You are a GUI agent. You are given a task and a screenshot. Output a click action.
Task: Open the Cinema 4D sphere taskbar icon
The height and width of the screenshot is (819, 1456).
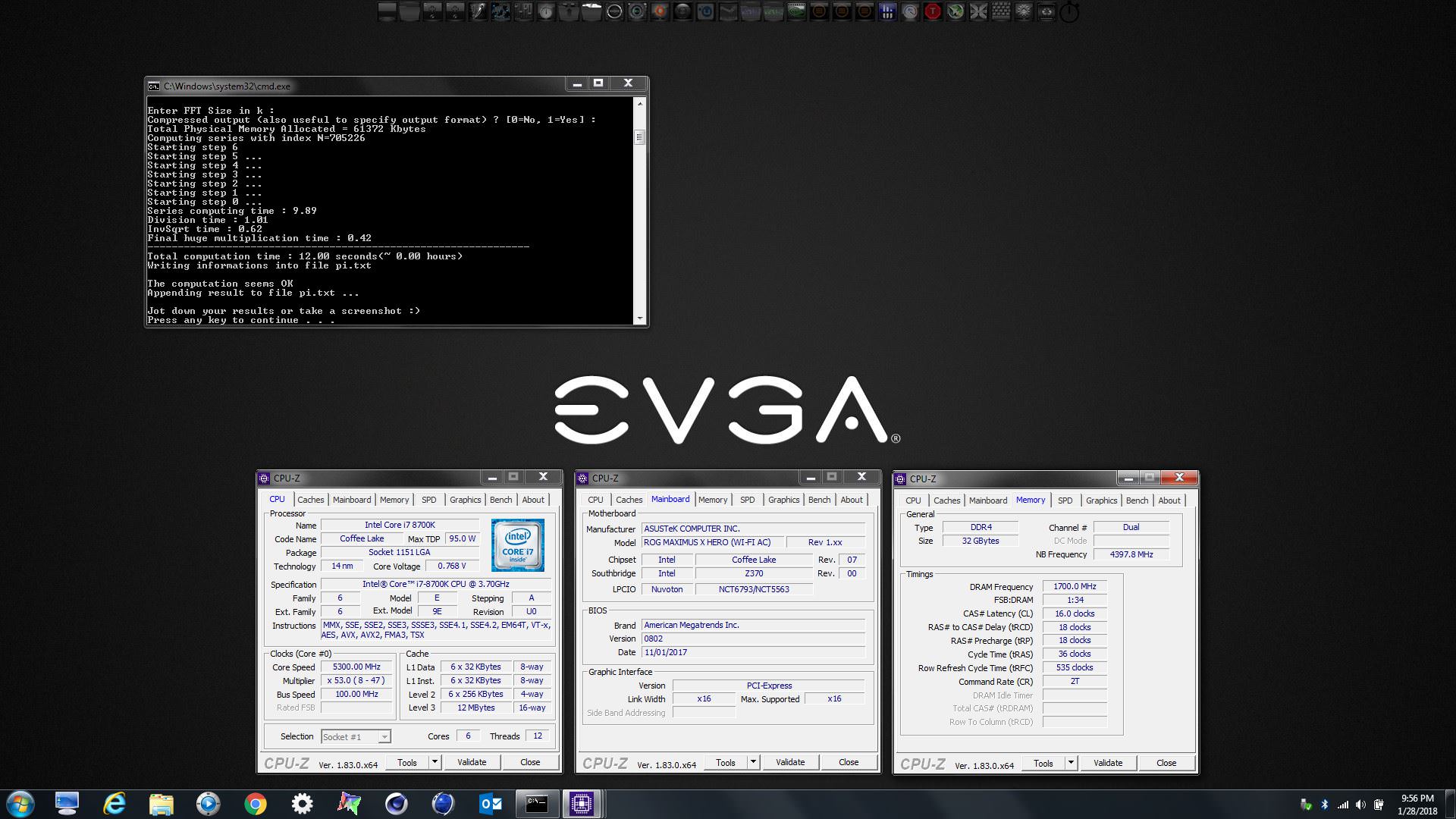click(396, 804)
